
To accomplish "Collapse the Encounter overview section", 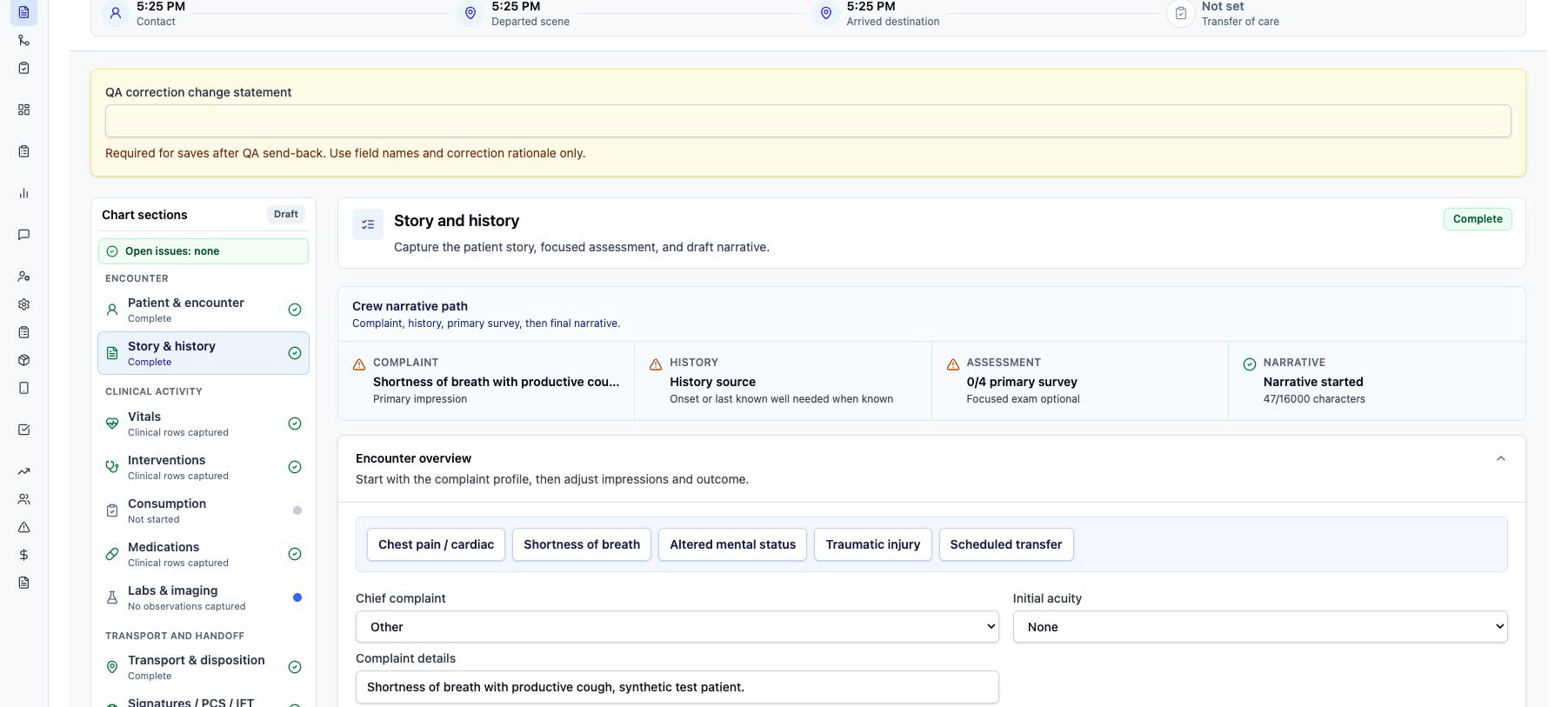I will [x=1500, y=459].
